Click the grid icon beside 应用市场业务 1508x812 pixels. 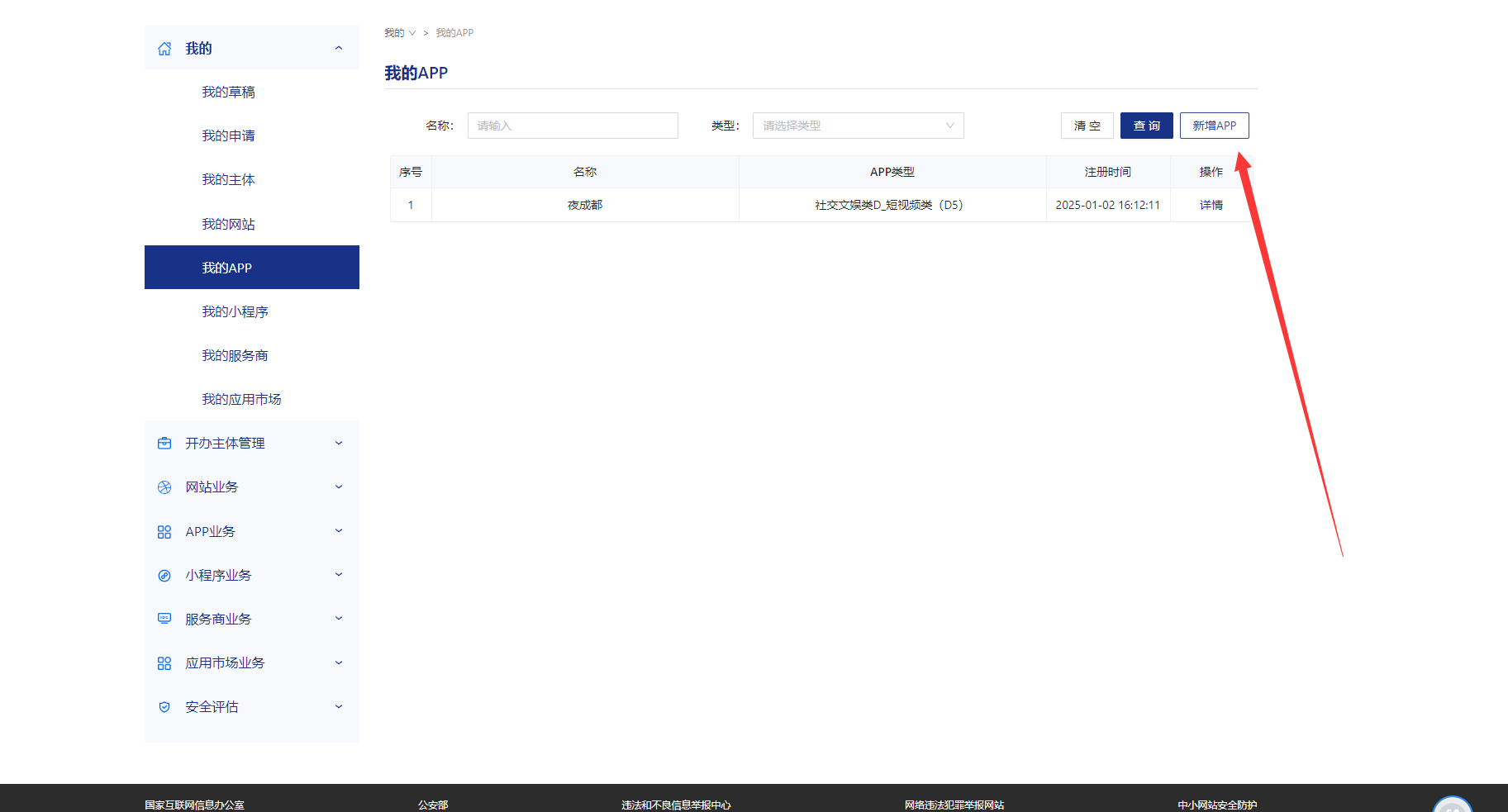[164, 663]
